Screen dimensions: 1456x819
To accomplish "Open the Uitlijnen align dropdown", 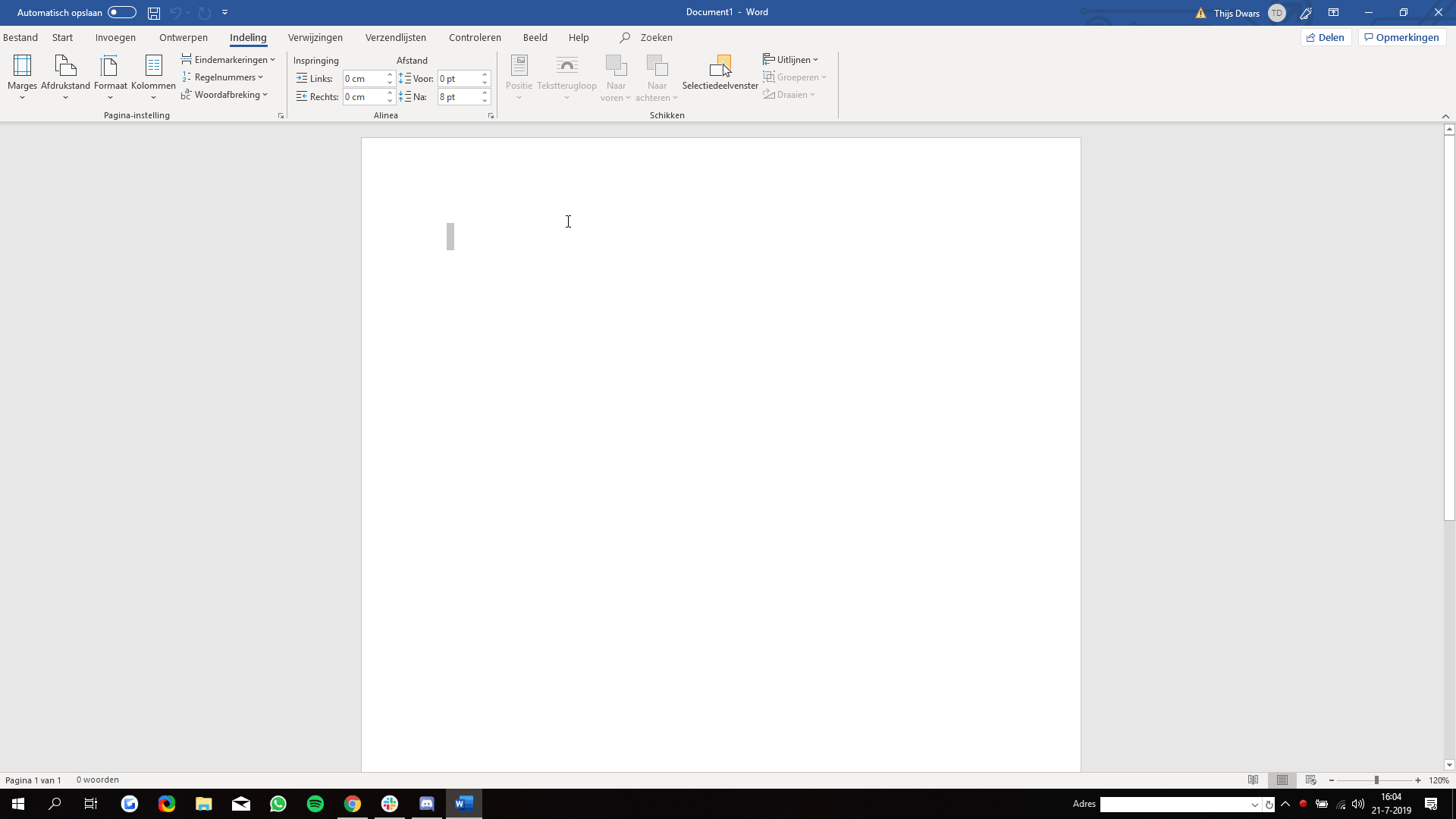I will [x=791, y=60].
